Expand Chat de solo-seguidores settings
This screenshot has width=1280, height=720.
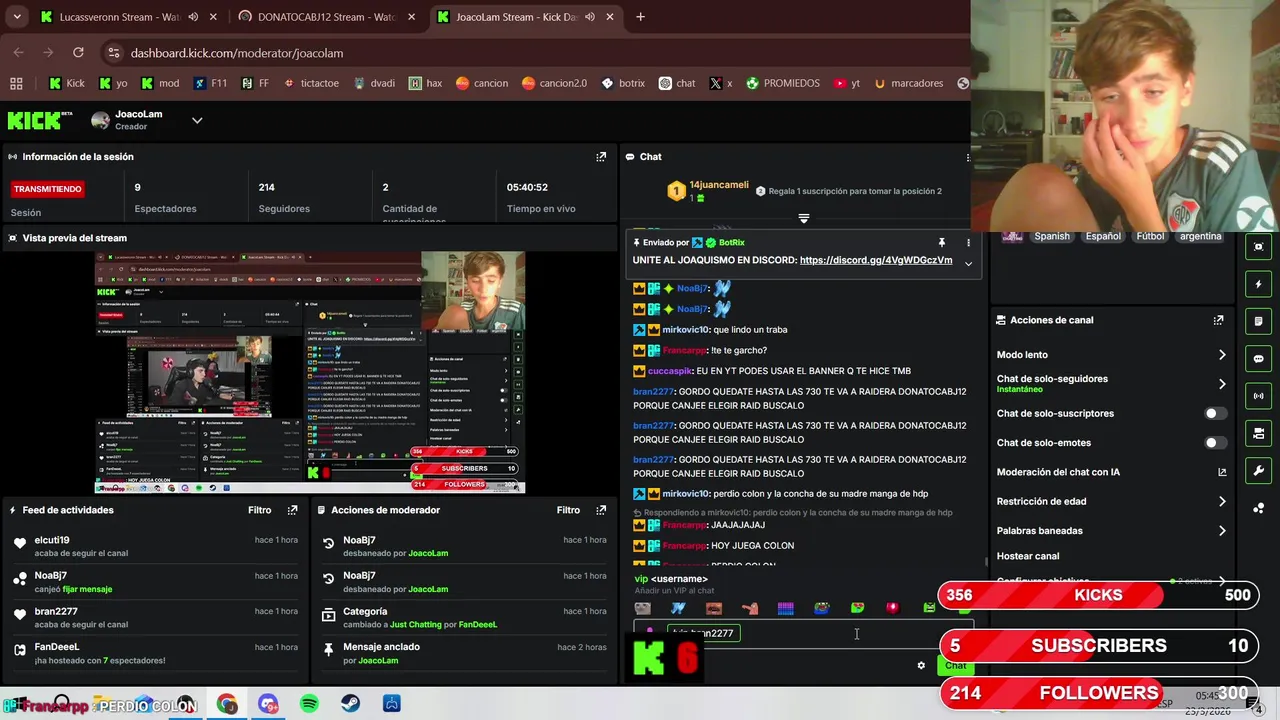1221,384
